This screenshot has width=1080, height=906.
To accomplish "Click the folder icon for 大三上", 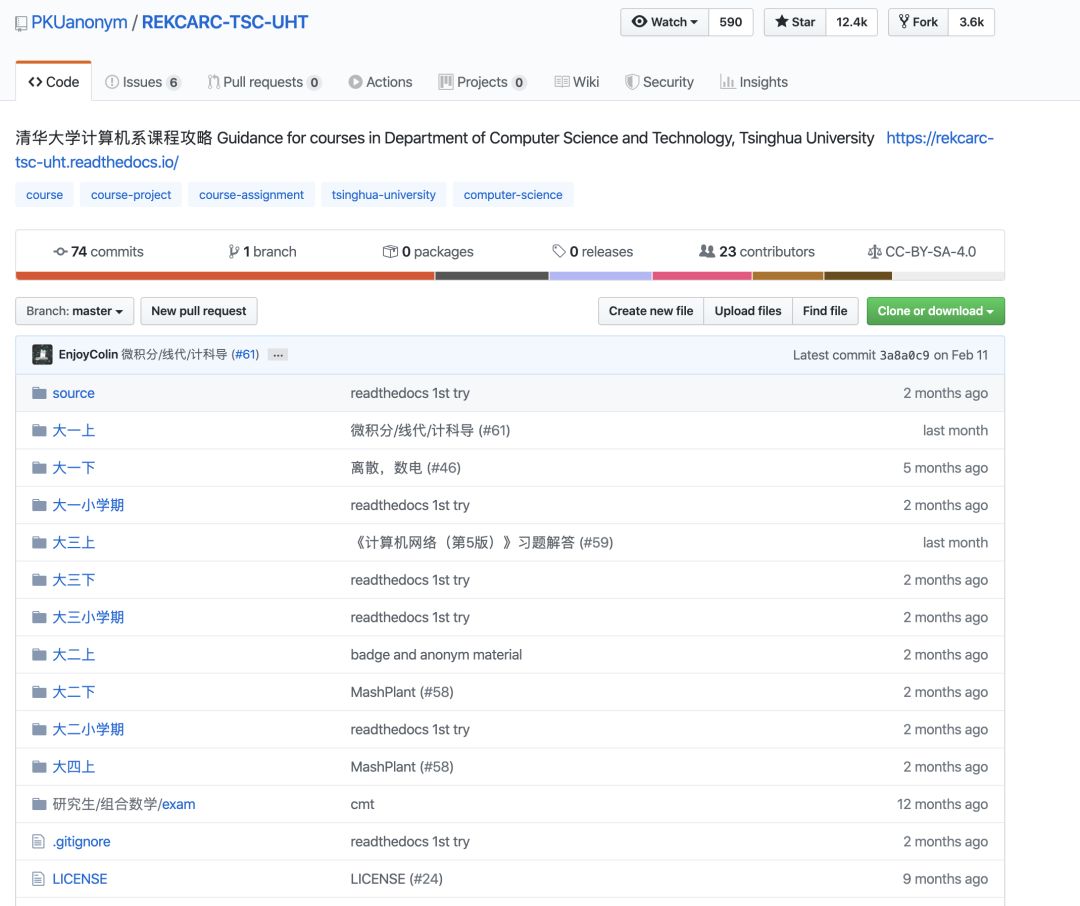I will tap(39, 542).
